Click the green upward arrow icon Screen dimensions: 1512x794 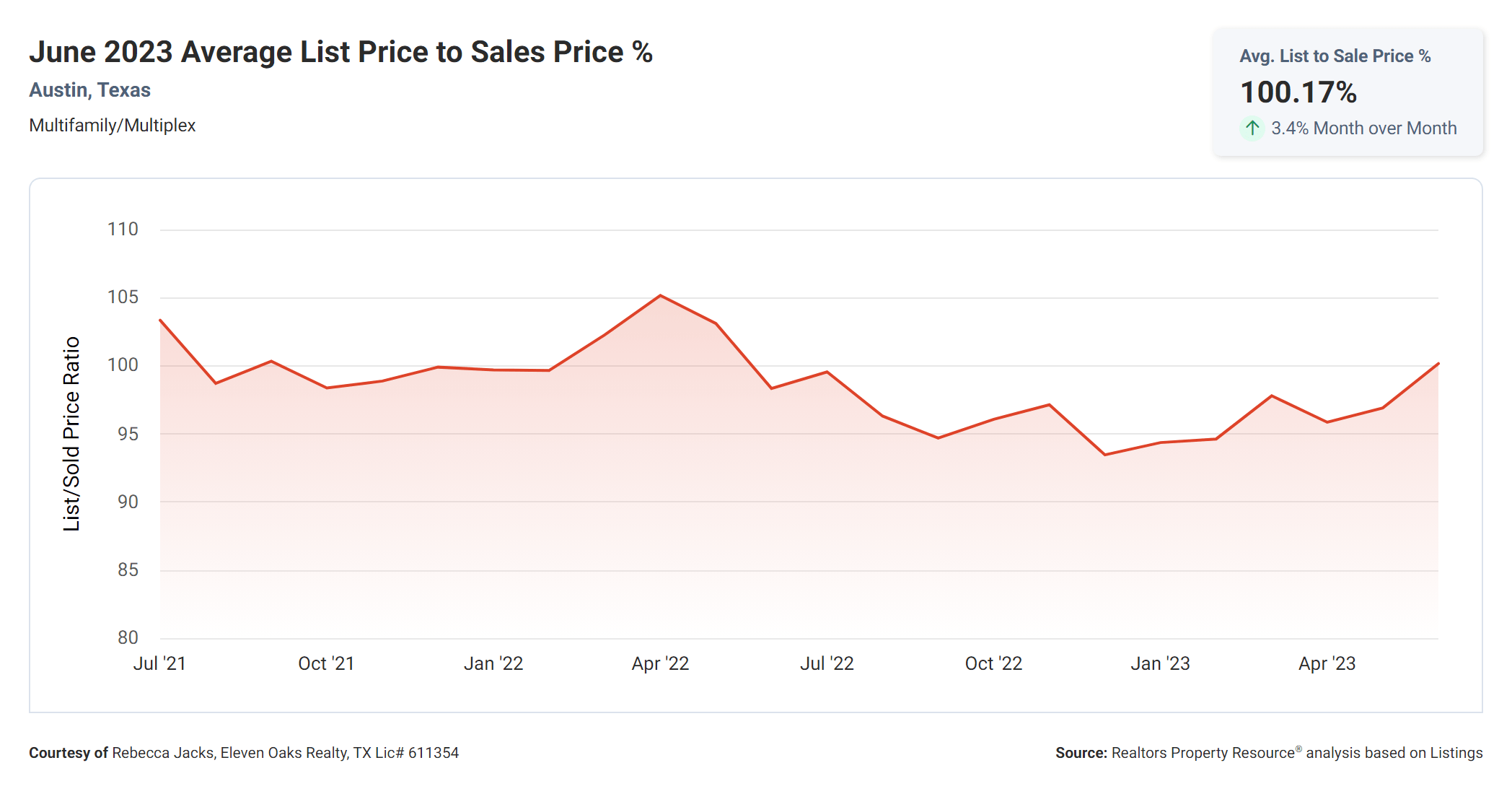point(1252,128)
